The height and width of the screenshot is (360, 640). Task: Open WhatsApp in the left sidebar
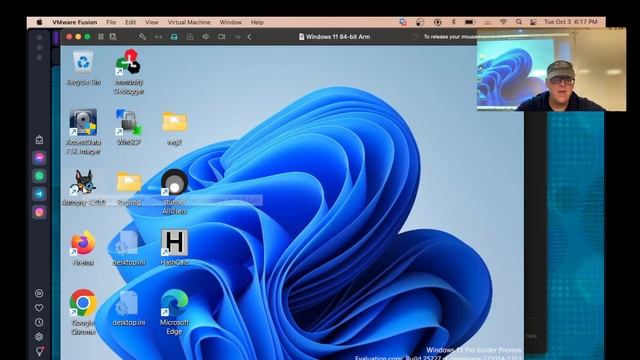point(40,176)
